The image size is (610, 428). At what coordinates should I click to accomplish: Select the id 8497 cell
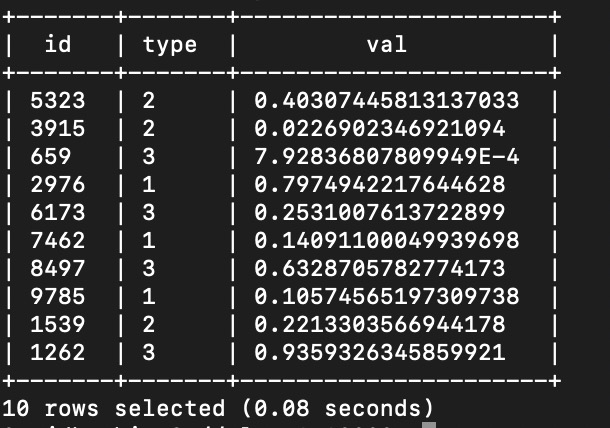tap(58, 268)
